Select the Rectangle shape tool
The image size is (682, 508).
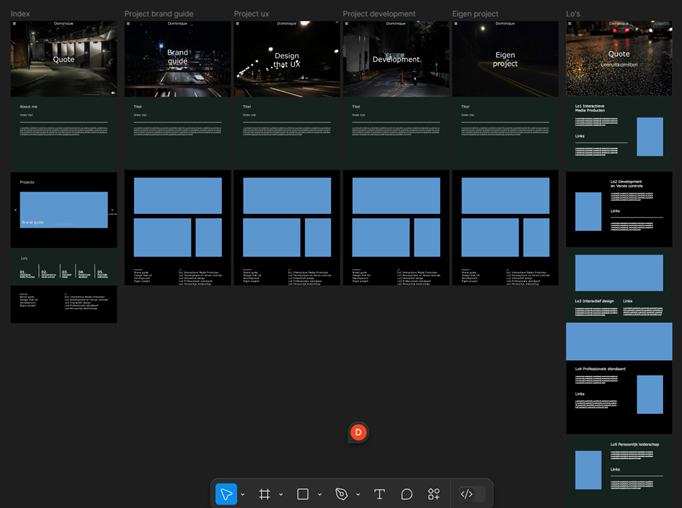point(303,494)
